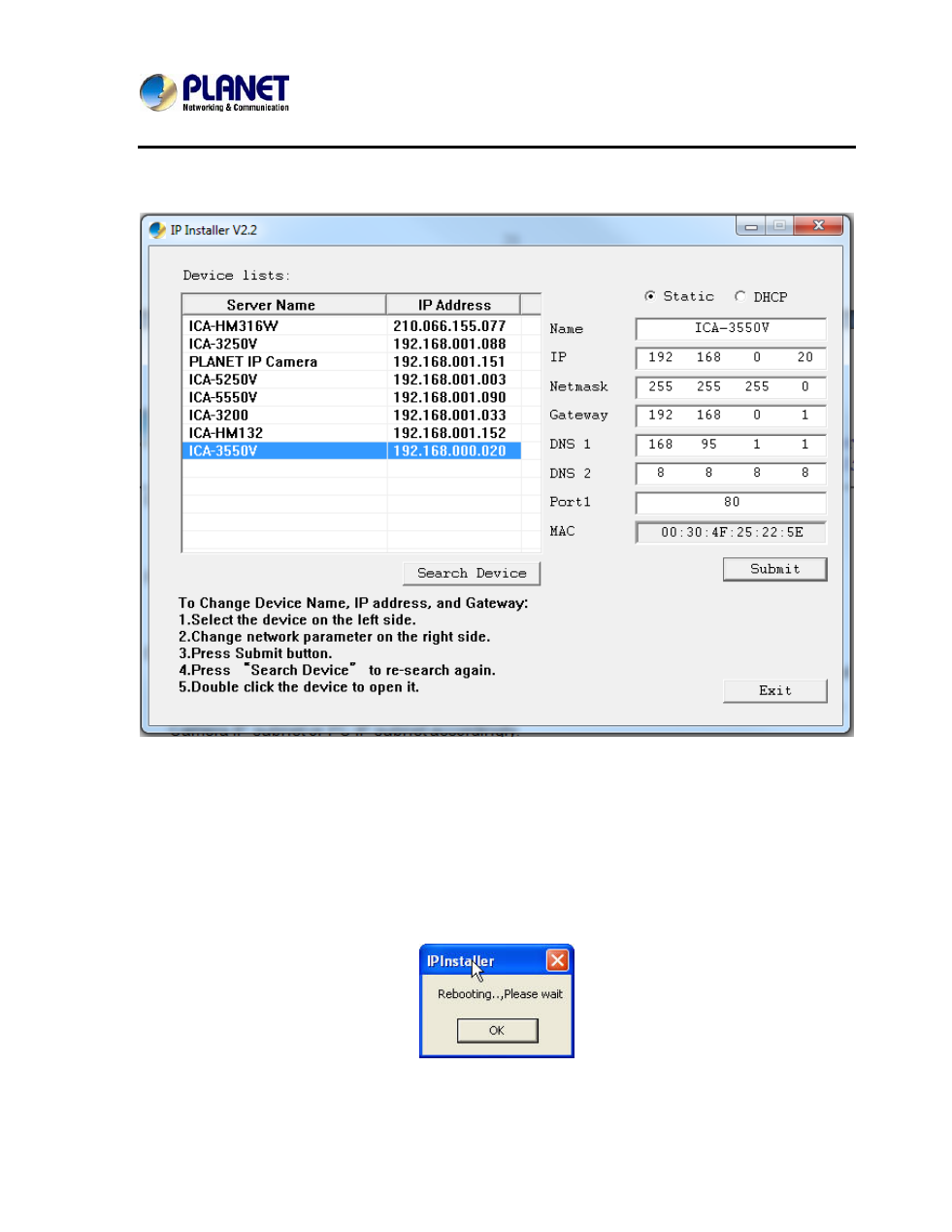Viewport: 952px width, 1232px height.
Task: Sort by the IP Address column header
Action: 453,305
